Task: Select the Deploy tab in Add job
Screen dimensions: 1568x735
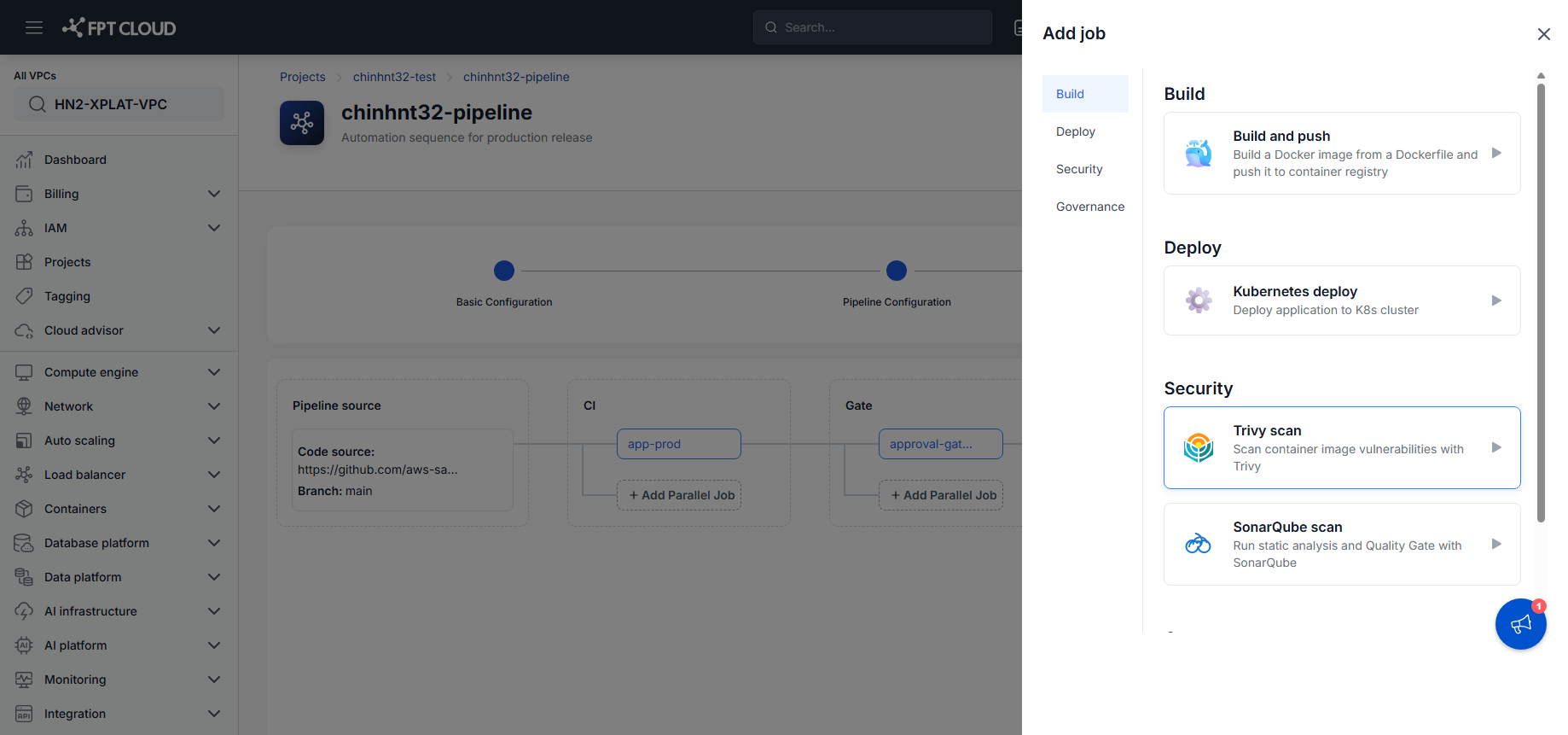Action: pos(1085,131)
